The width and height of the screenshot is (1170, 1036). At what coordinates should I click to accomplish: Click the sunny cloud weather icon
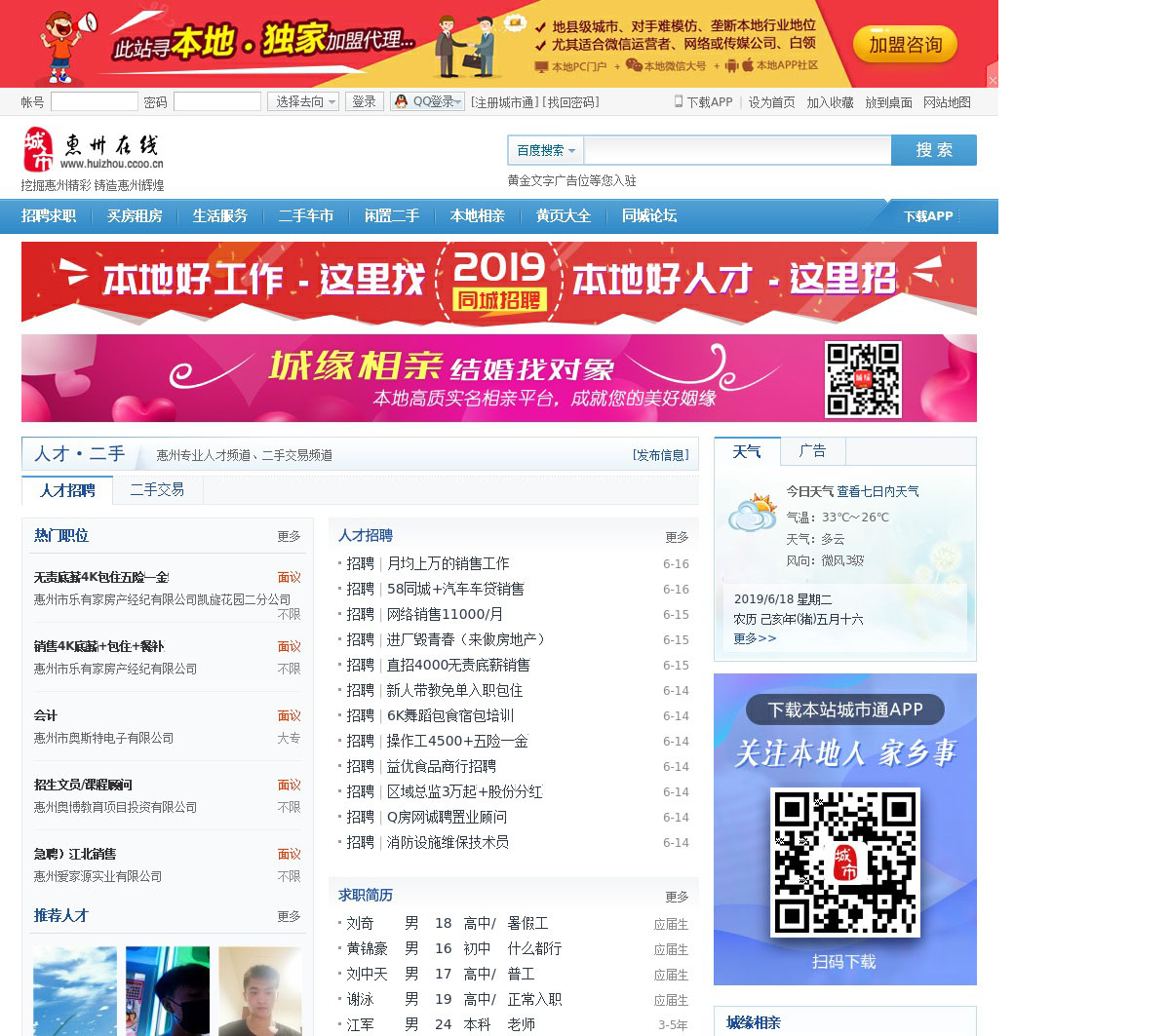pos(753,513)
